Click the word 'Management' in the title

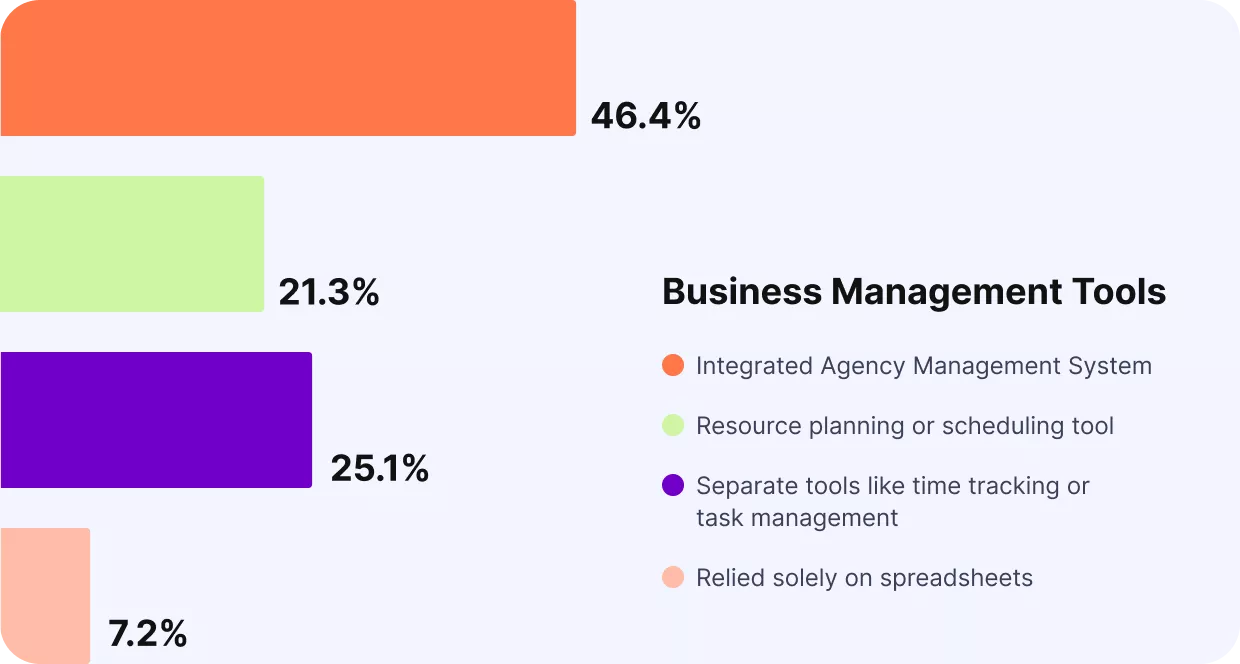tap(945, 292)
